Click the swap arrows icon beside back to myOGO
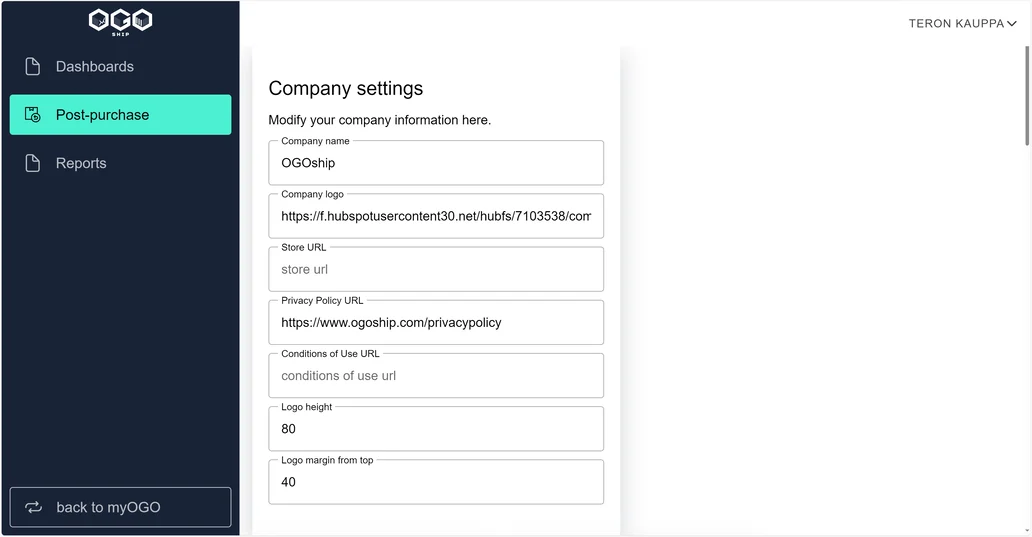 pos(34,507)
